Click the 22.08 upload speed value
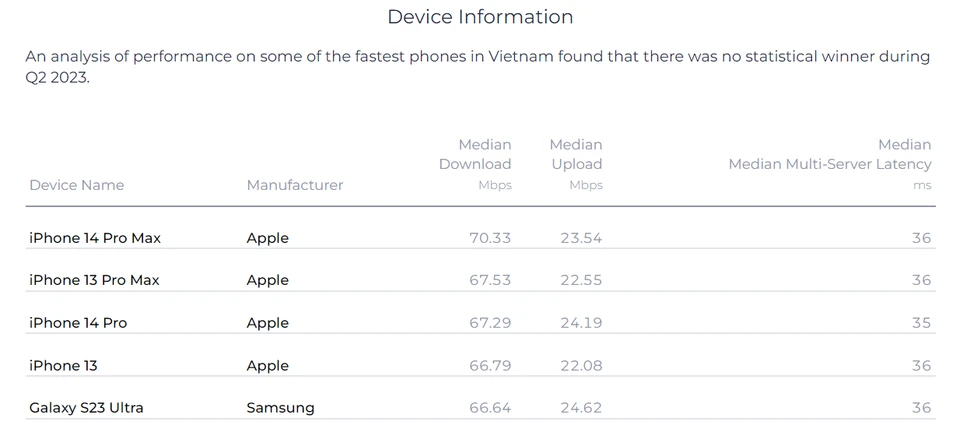970x425 pixels. (x=580, y=366)
